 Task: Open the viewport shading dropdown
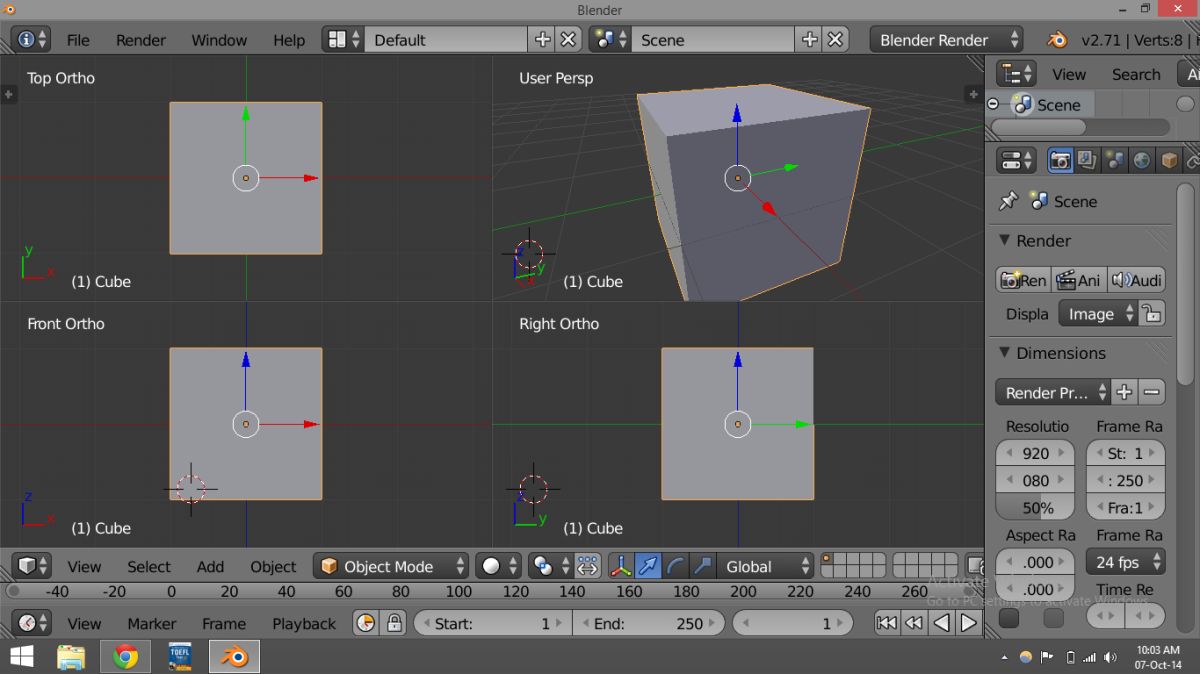tap(498, 566)
